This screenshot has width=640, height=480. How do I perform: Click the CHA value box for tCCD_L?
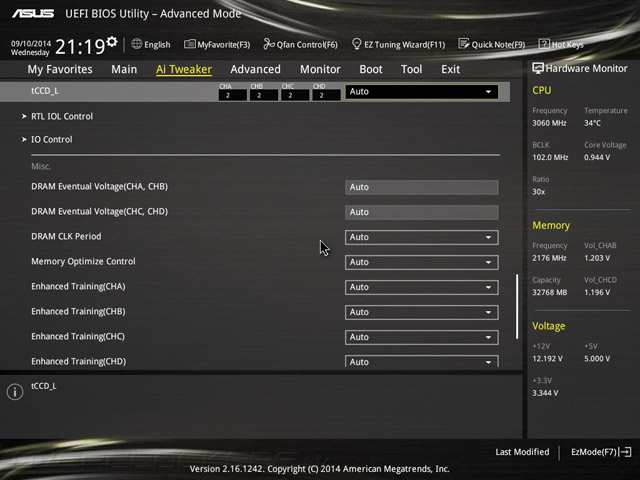click(233, 95)
